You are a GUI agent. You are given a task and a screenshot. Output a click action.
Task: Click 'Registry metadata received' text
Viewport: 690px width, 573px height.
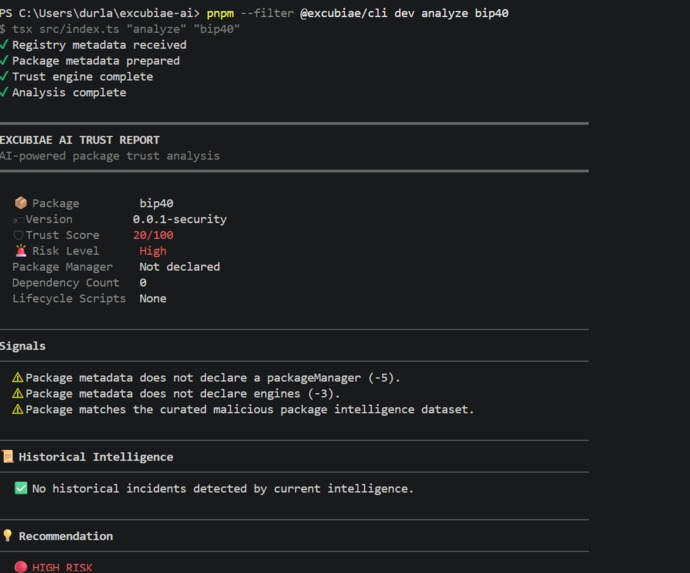99,45
